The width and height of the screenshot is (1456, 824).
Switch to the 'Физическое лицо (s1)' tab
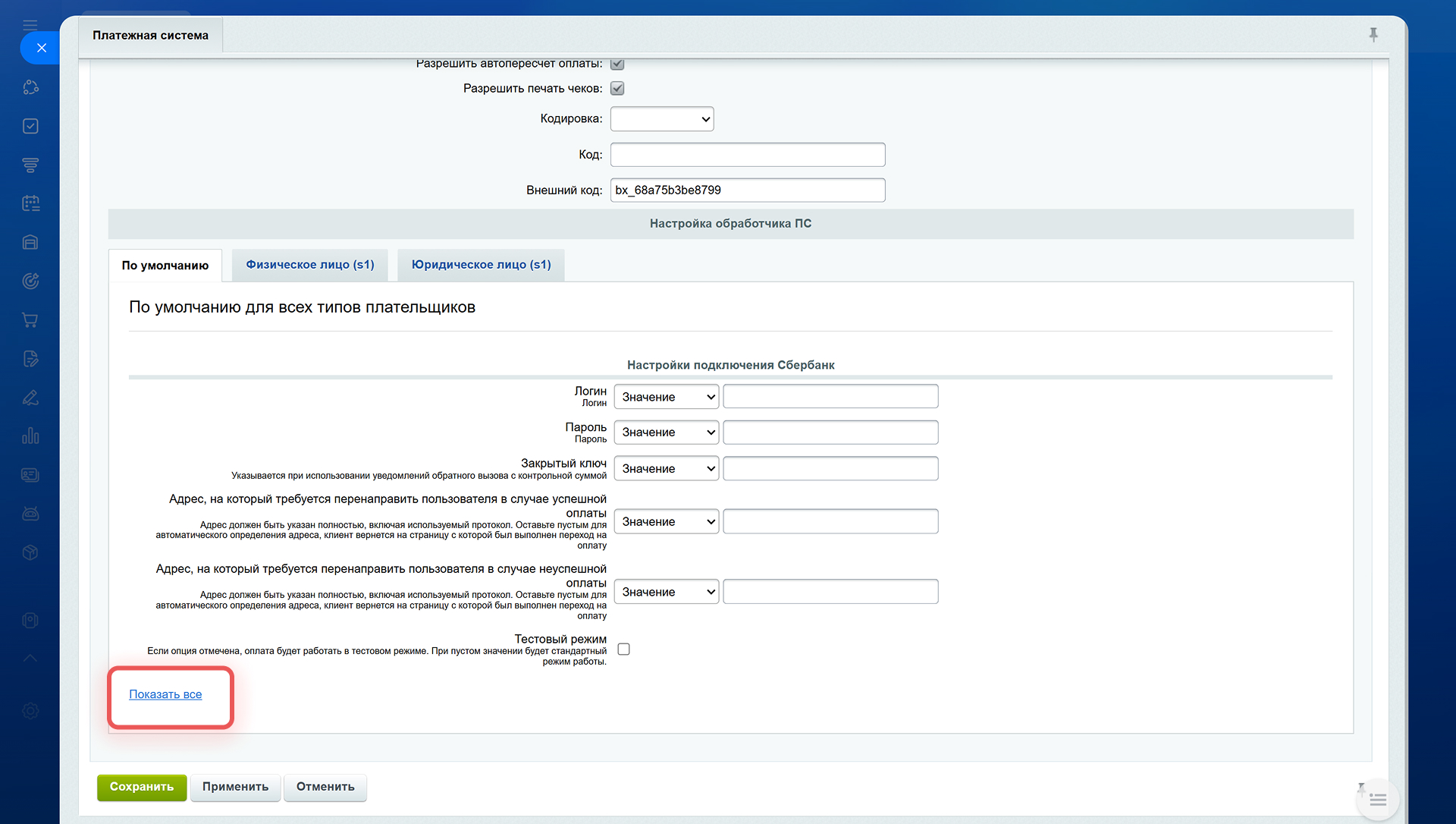coord(309,265)
